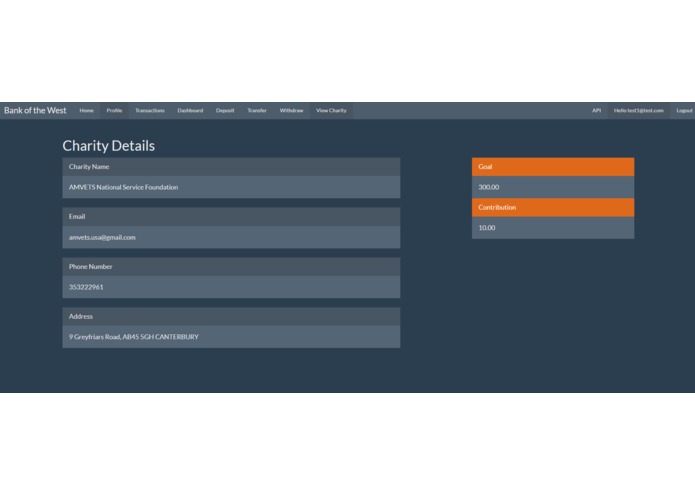The width and height of the screenshot is (695, 494).
Task: Select the goal amount 300.00
Action: 488,187
